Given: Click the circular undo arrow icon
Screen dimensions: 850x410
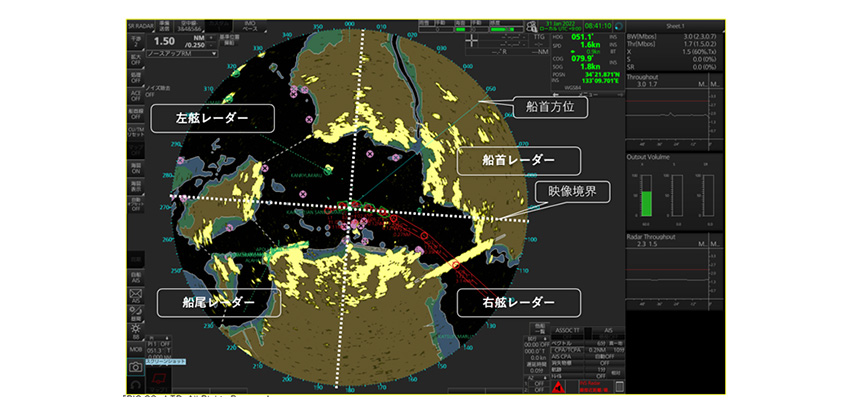Looking at the screenshot, I should (135, 384).
